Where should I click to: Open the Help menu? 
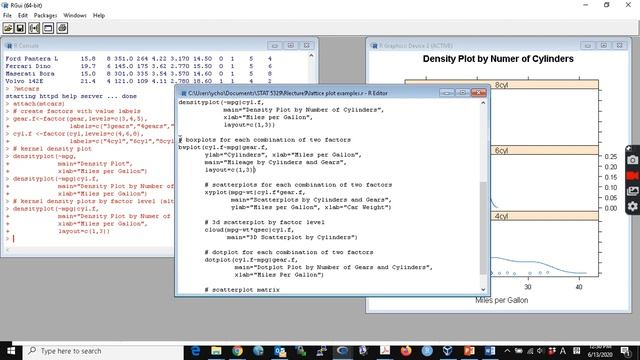click(x=99, y=16)
